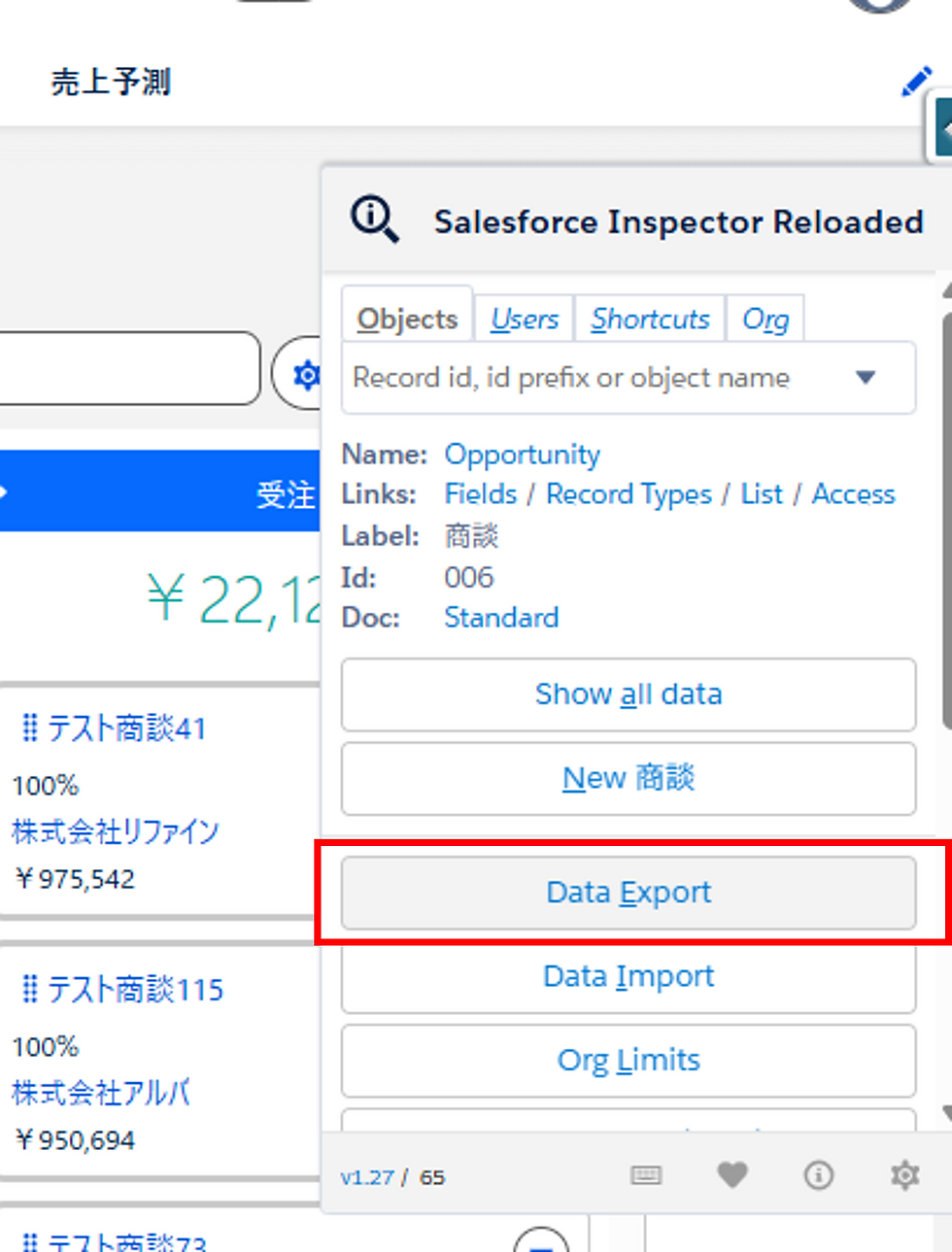Click the New 商談 button

[629, 778]
